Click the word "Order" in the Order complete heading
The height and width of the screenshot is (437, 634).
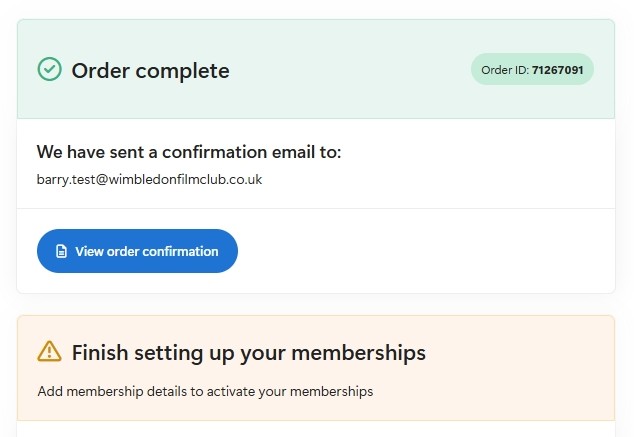(101, 71)
